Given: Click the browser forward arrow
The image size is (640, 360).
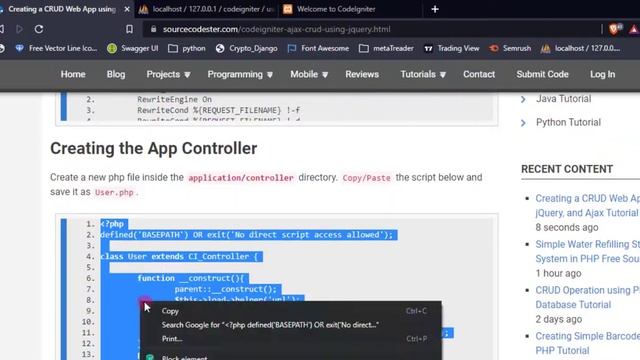Looking at the screenshot, I should [19, 29].
